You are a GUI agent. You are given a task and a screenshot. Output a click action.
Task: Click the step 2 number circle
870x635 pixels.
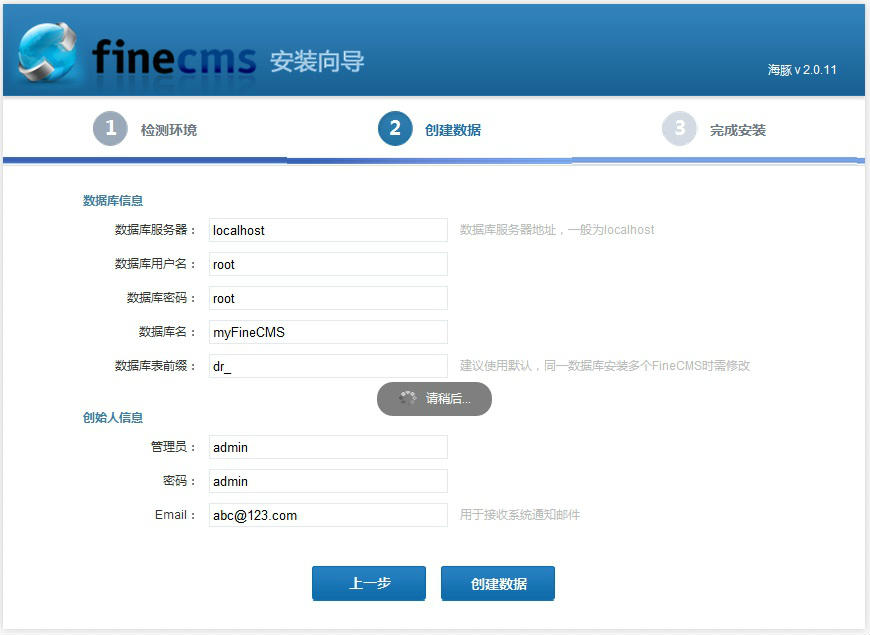click(x=395, y=128)
